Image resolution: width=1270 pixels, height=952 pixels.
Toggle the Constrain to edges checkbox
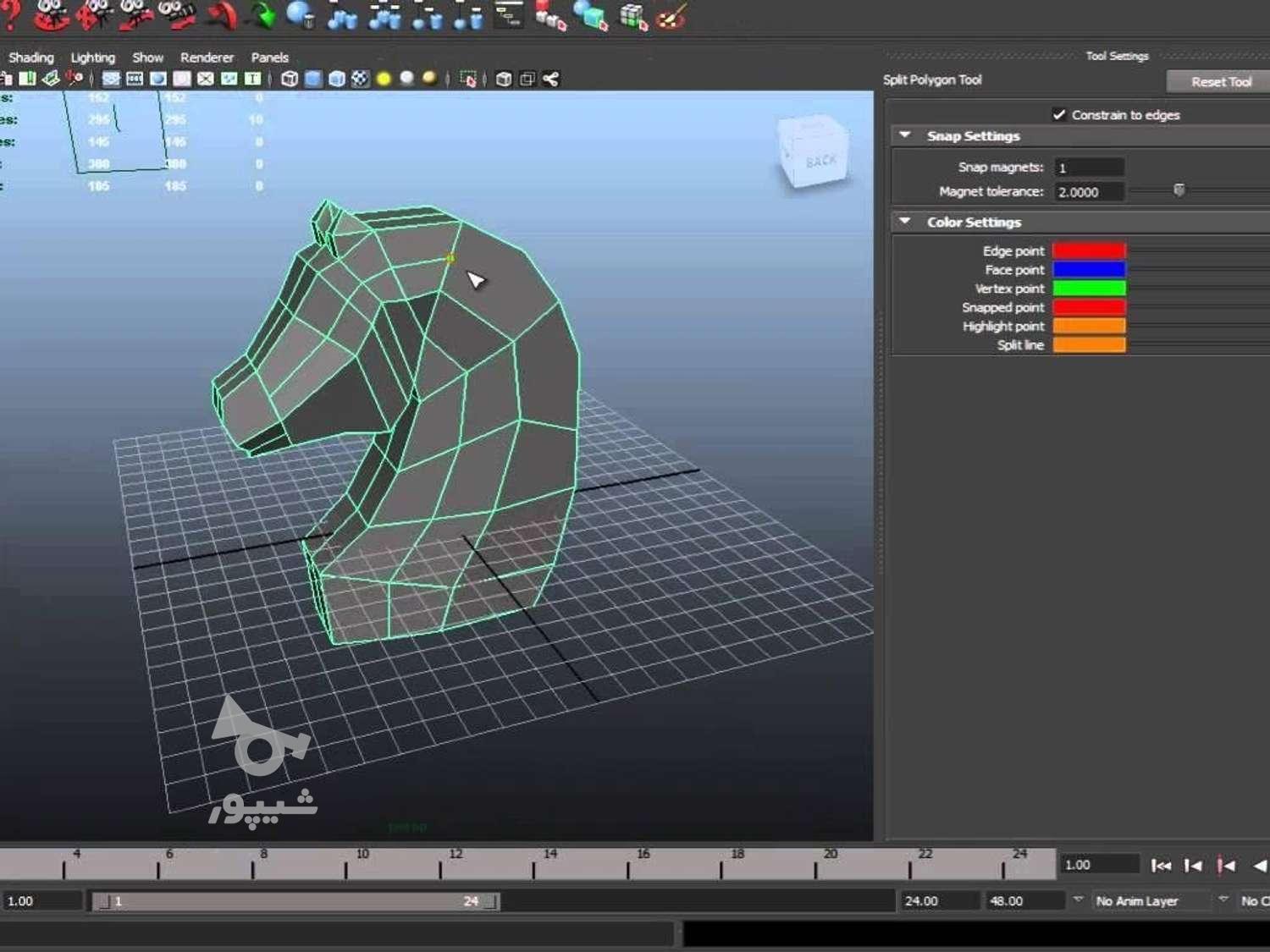[1058, 114]
